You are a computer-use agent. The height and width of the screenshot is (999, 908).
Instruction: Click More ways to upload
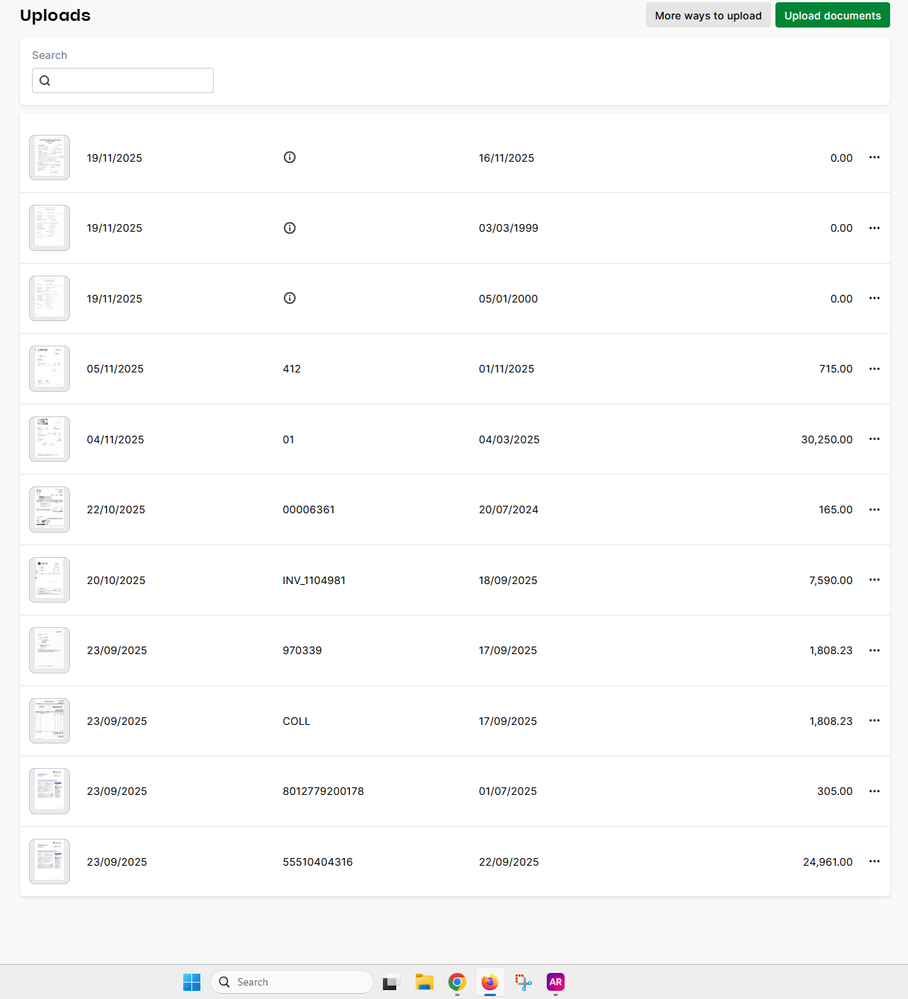pos(708,15)
